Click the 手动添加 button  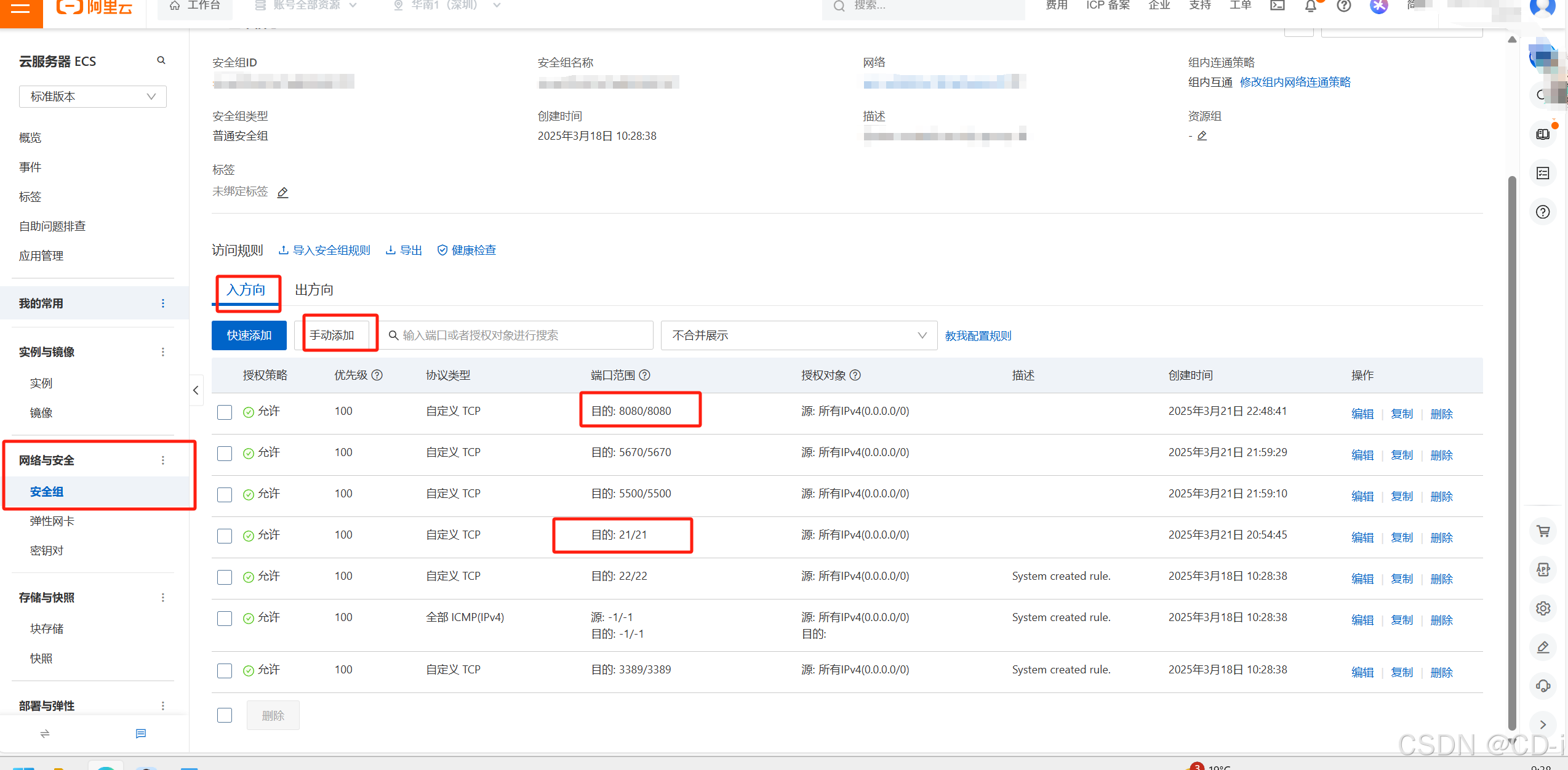tap(332, 335)
